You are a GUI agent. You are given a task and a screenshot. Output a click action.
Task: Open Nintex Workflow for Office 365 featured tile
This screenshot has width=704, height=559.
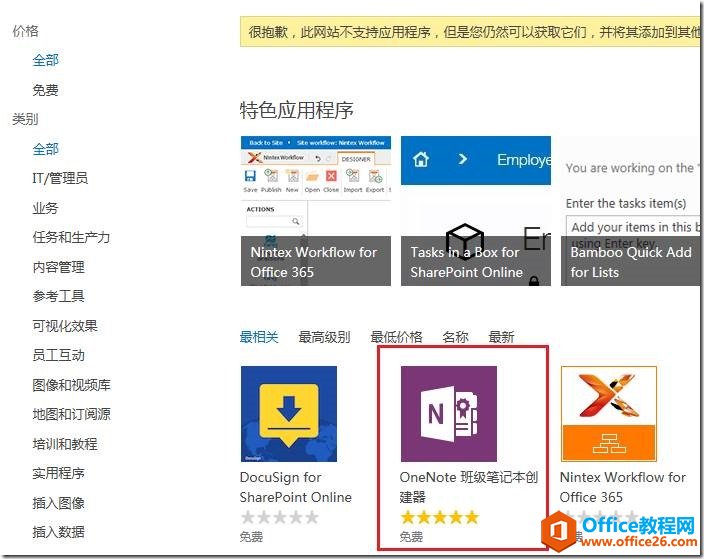pos(316,211)
